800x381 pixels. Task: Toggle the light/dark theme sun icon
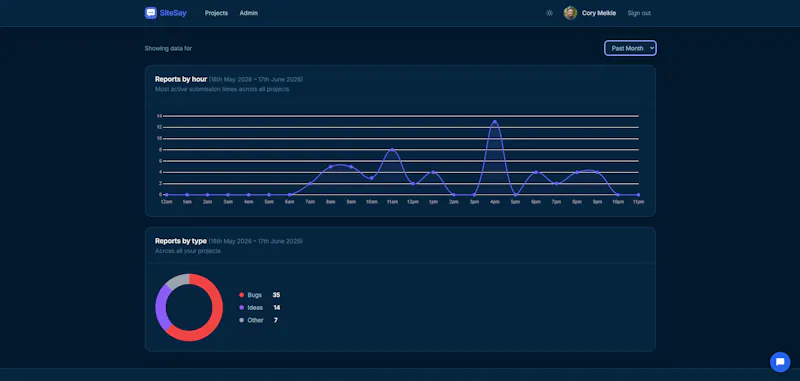pyautogui.click(x=549, y=13)
